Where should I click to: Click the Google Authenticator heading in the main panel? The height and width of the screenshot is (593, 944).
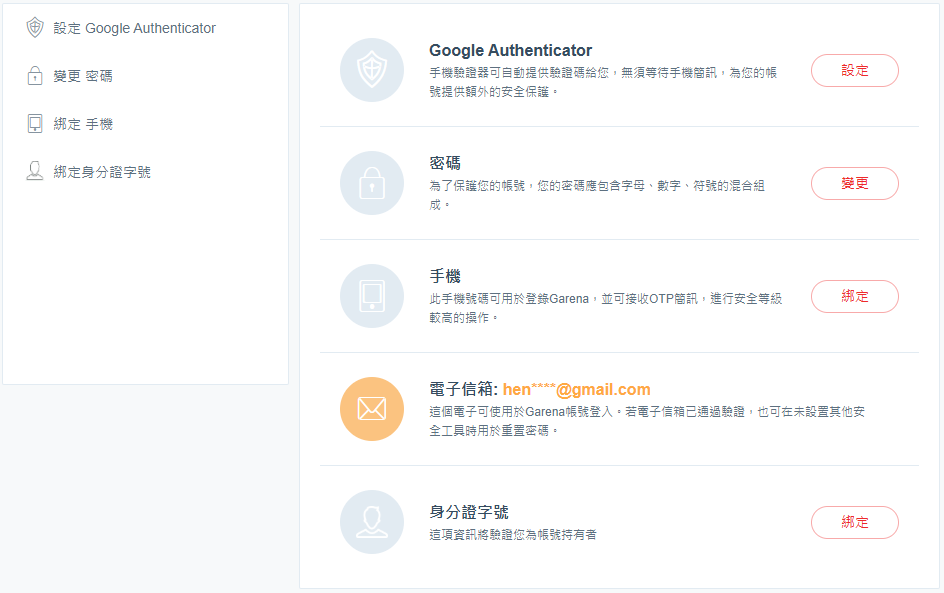[x=510, y=50]
